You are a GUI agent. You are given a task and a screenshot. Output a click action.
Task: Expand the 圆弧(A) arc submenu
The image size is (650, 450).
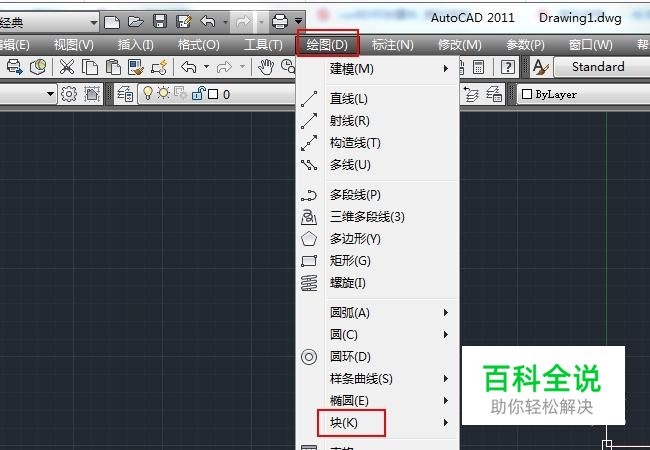click(x=377, y=312)
